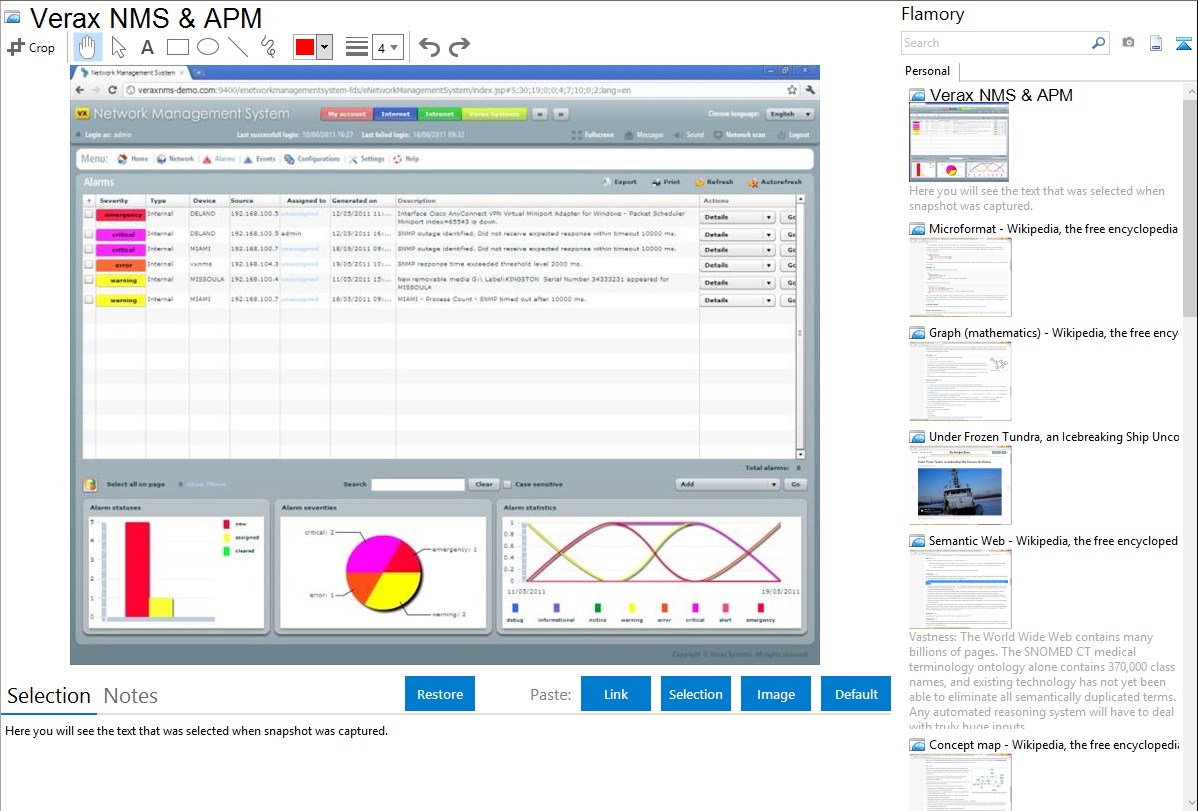The image size is (1198, 811).
Task: Open the line thickness selector
Action: pos(355,46)
